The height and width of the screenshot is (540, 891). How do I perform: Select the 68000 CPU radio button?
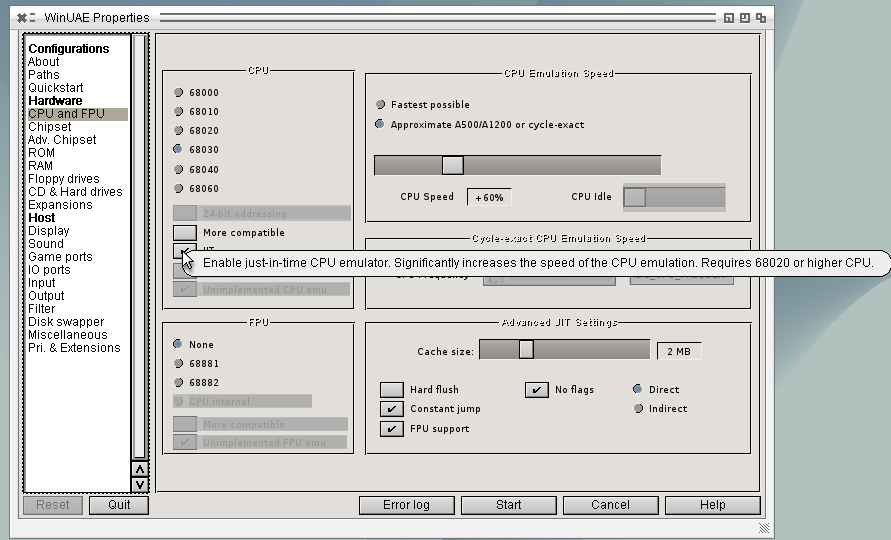[x=178, y=92]
